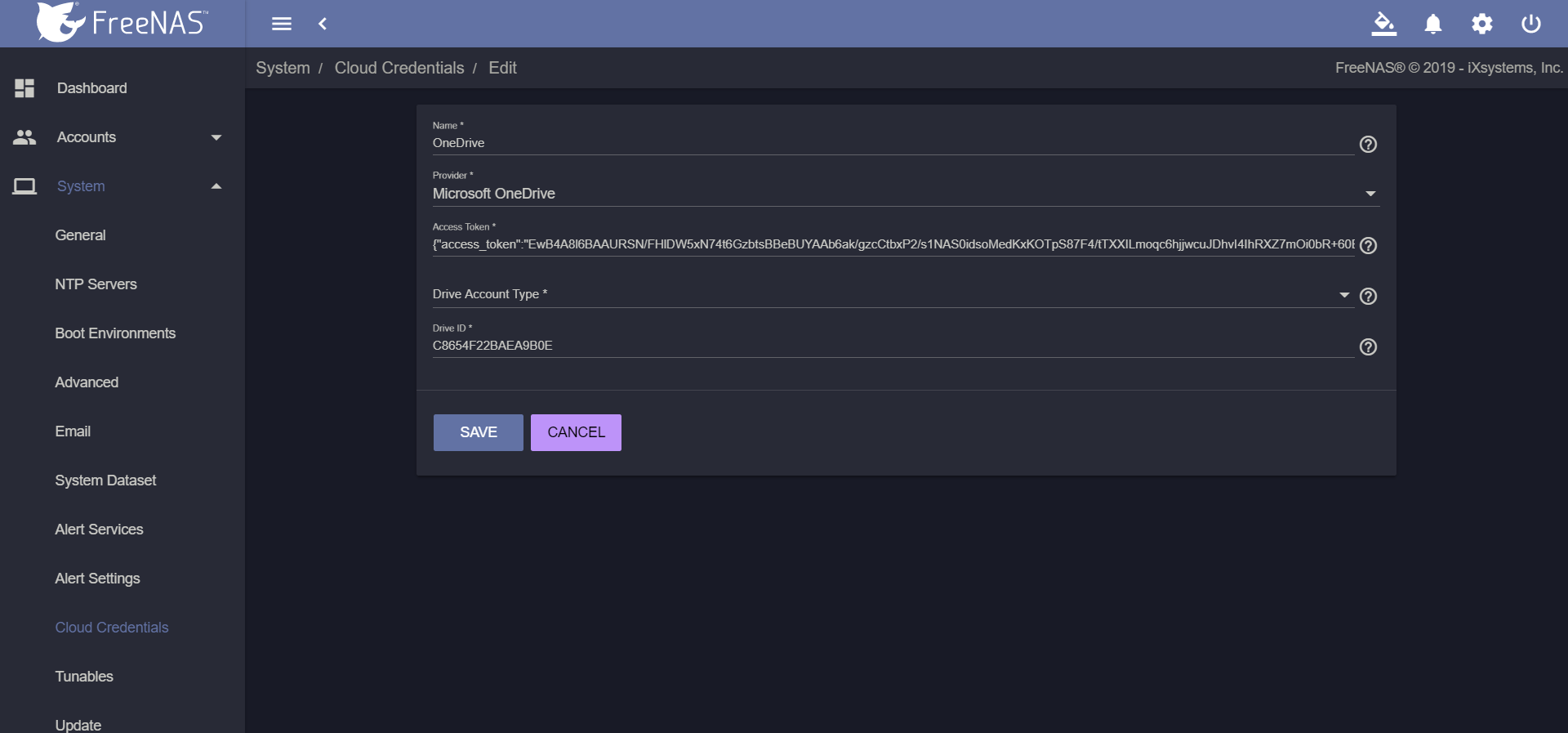Open NTP Servers page
This screenshot has height=733, width=1568.
[96, 284]
